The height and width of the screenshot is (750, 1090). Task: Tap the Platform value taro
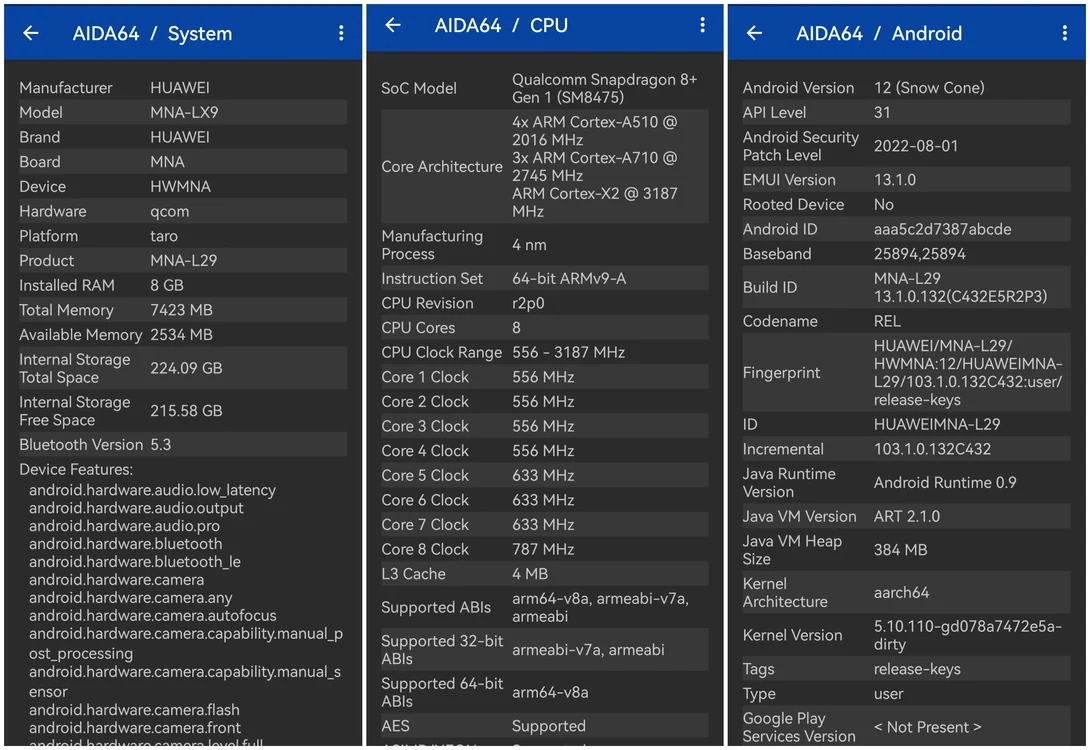164,236
